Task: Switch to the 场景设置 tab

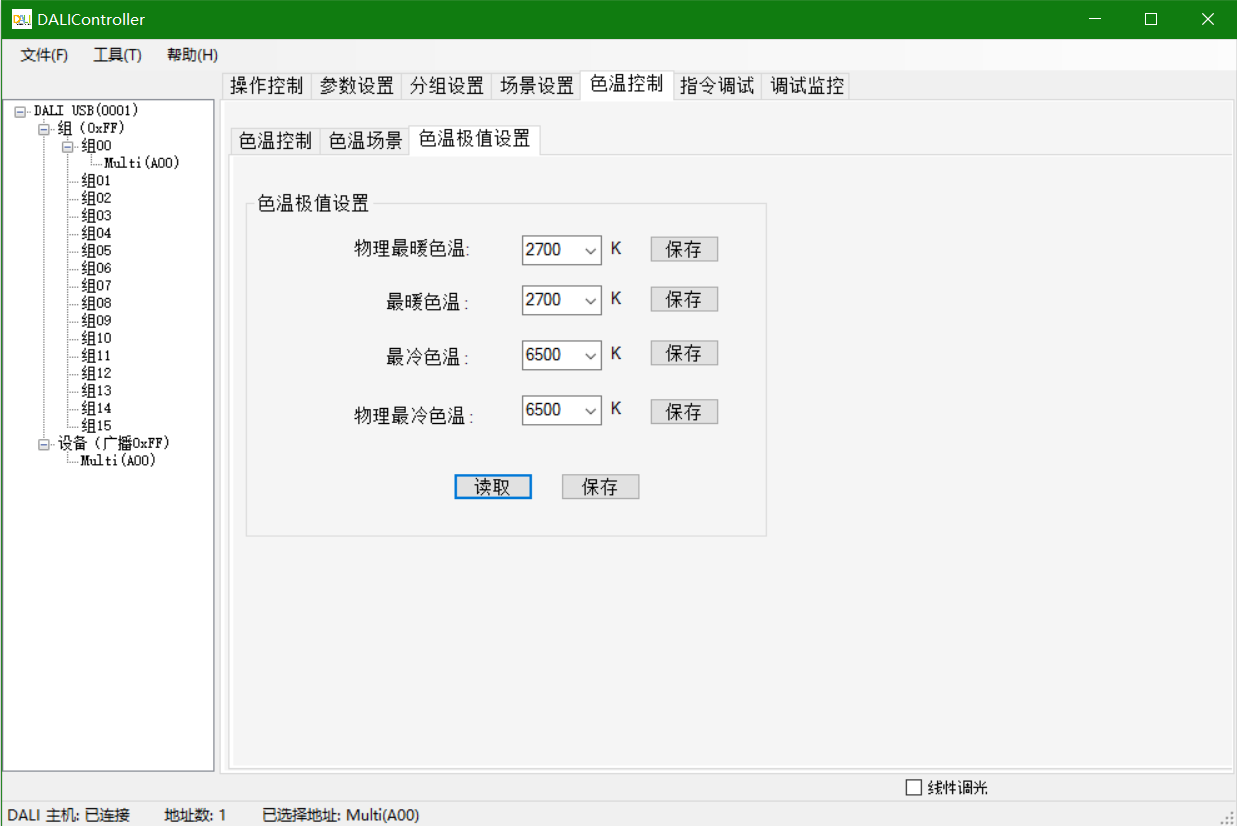Action: [x=537, y=86]
